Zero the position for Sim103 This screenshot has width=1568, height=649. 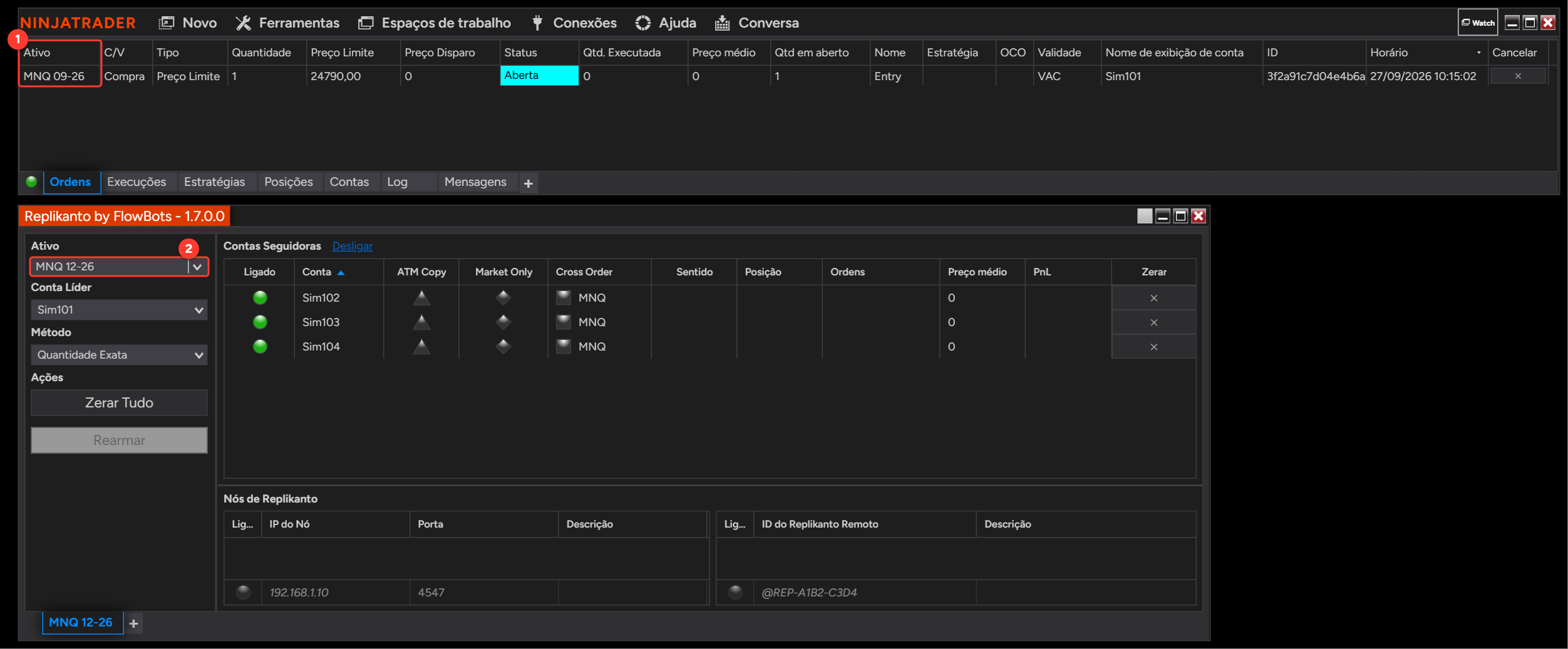1153,322
